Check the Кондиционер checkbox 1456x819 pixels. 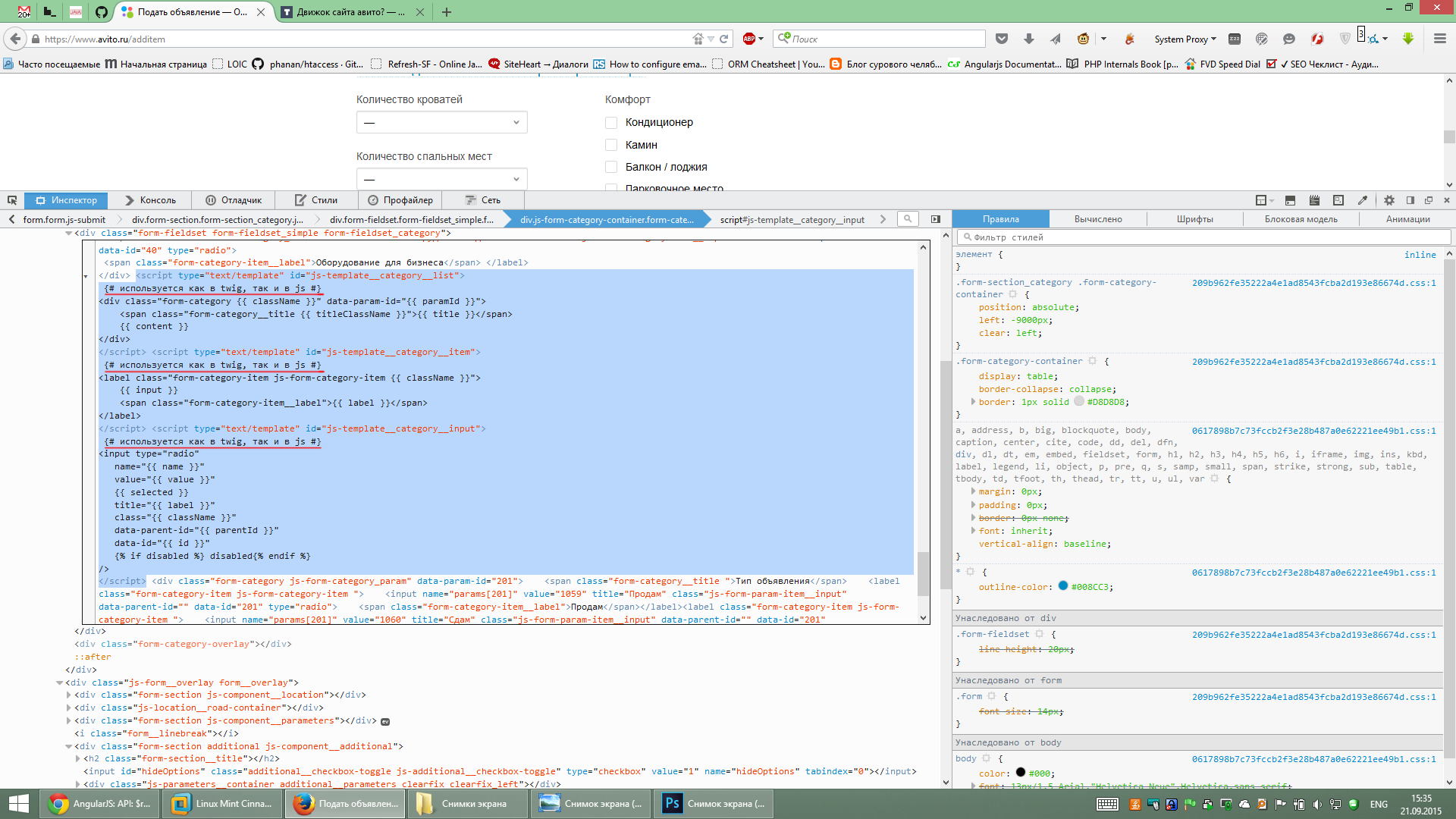(611, 122)
